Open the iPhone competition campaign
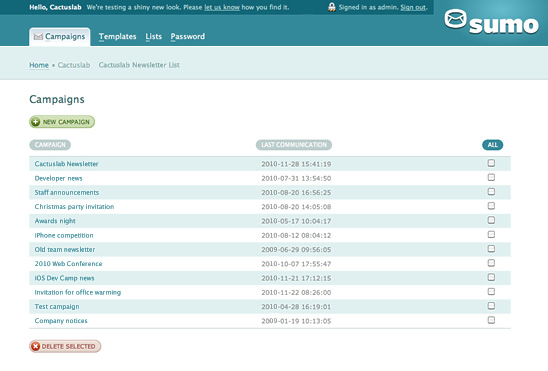This screenshot has height=371, width=548. point(64,235)
